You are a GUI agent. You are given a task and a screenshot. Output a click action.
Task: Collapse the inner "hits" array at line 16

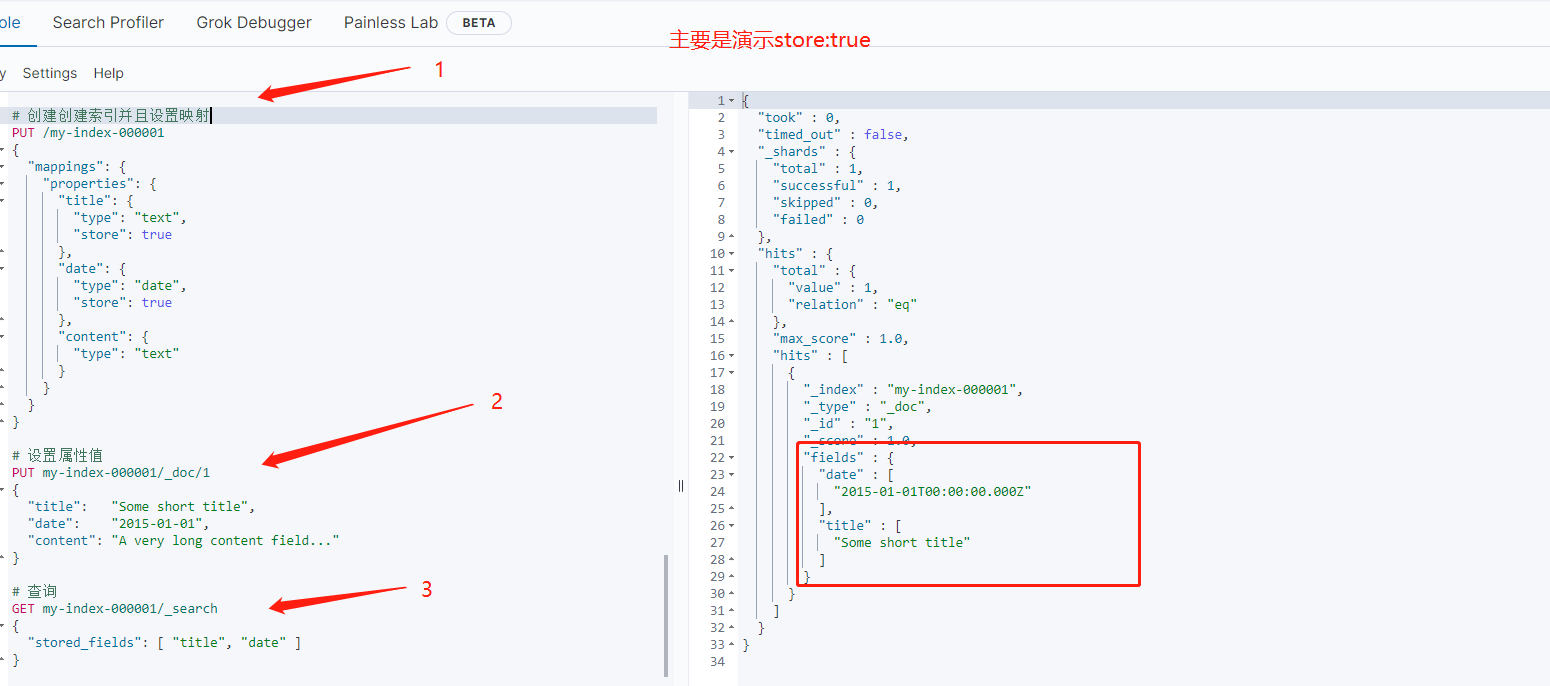[x=731, y=356]
